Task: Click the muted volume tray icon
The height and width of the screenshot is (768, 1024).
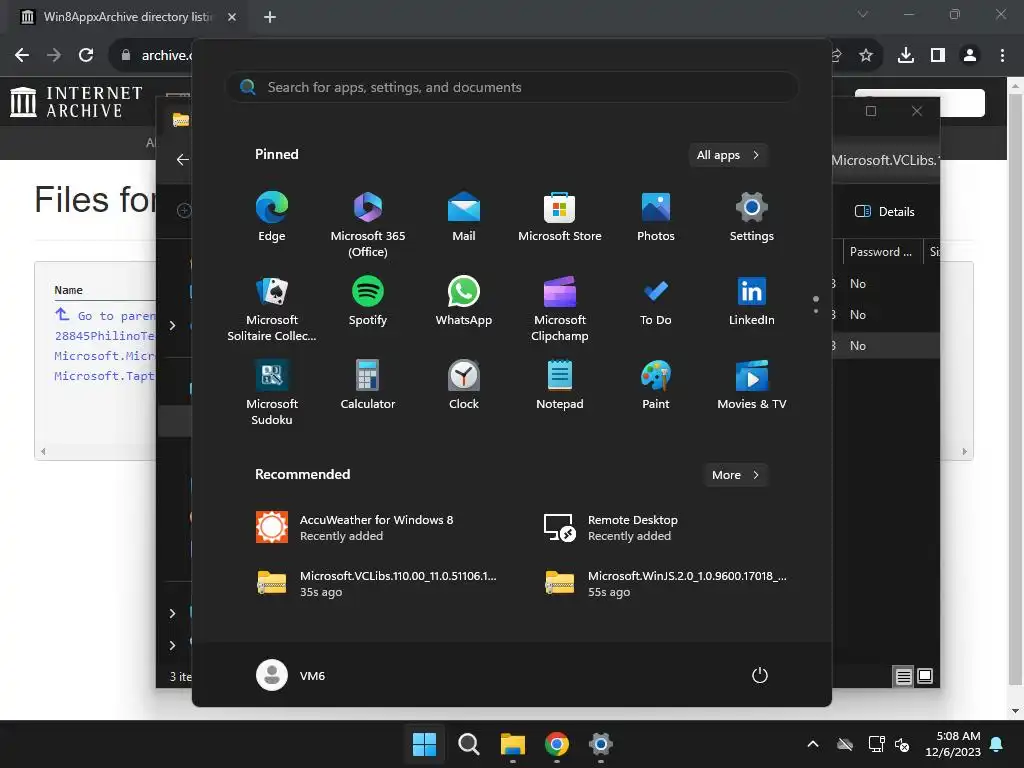Action: (x=903, y=744)
